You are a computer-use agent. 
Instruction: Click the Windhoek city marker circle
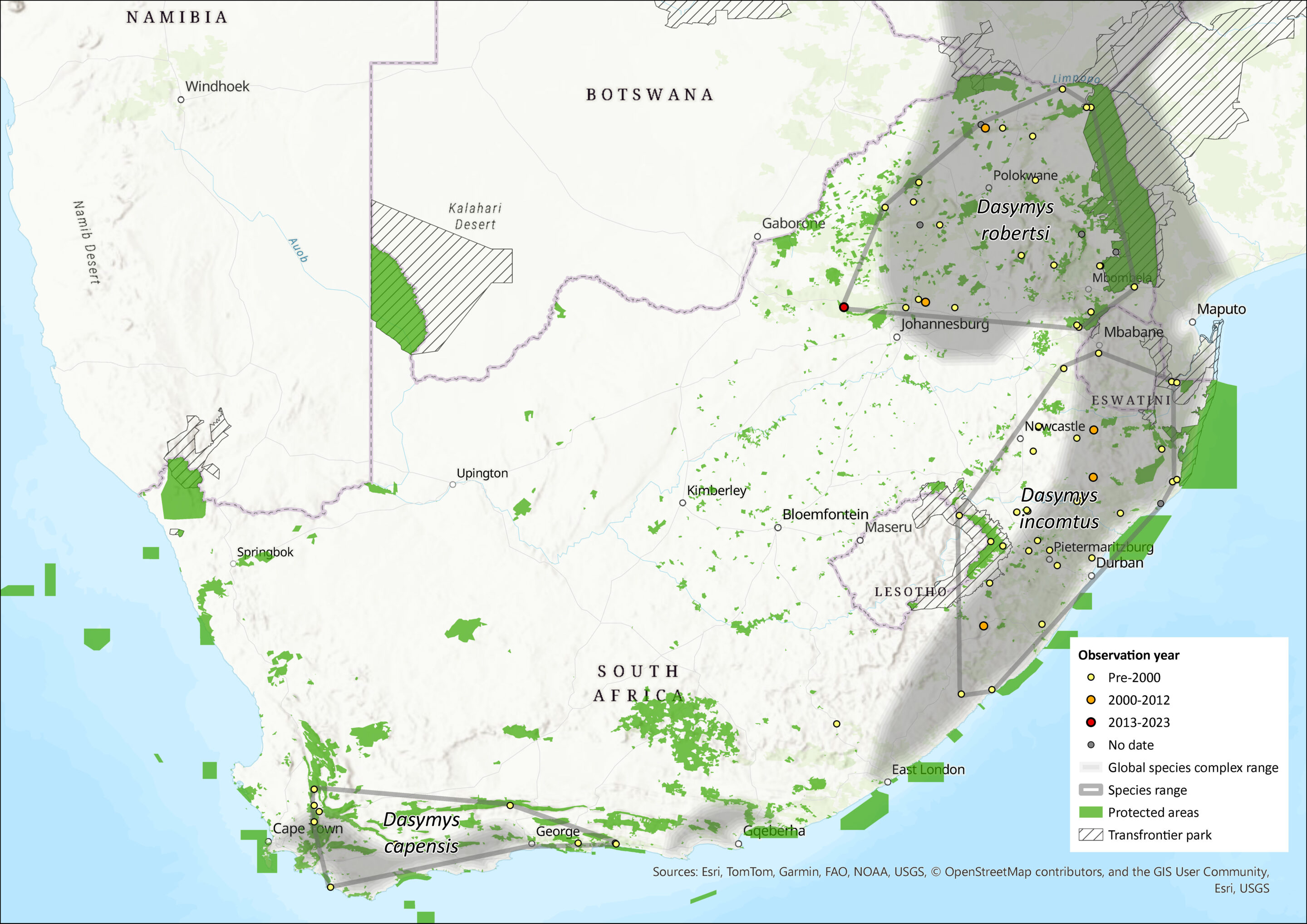tap(181, 100)
